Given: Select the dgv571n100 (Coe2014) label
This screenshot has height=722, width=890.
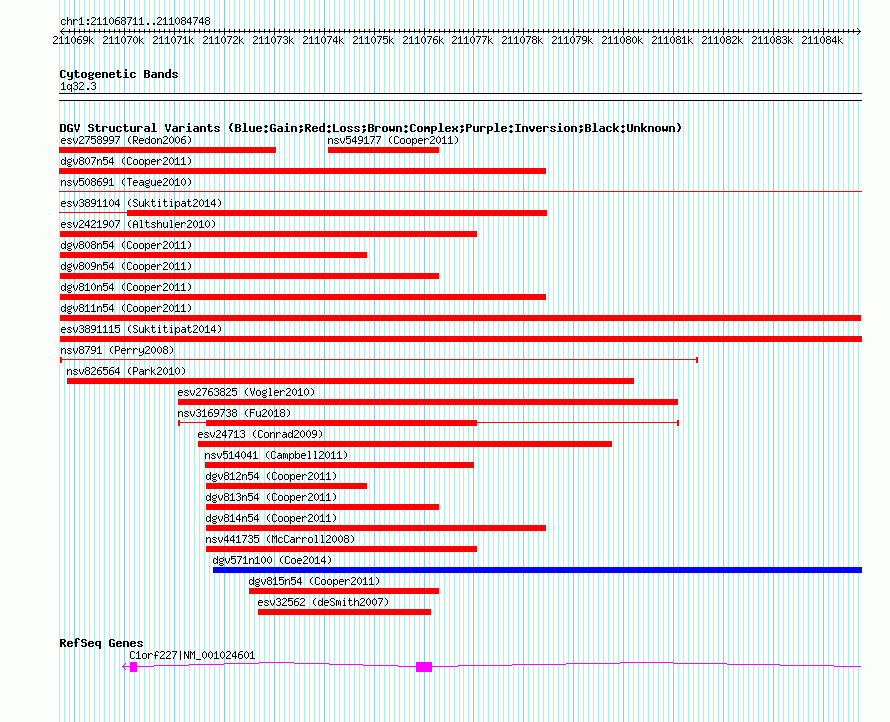Looking at the screenshot, I should pos(272,560).
